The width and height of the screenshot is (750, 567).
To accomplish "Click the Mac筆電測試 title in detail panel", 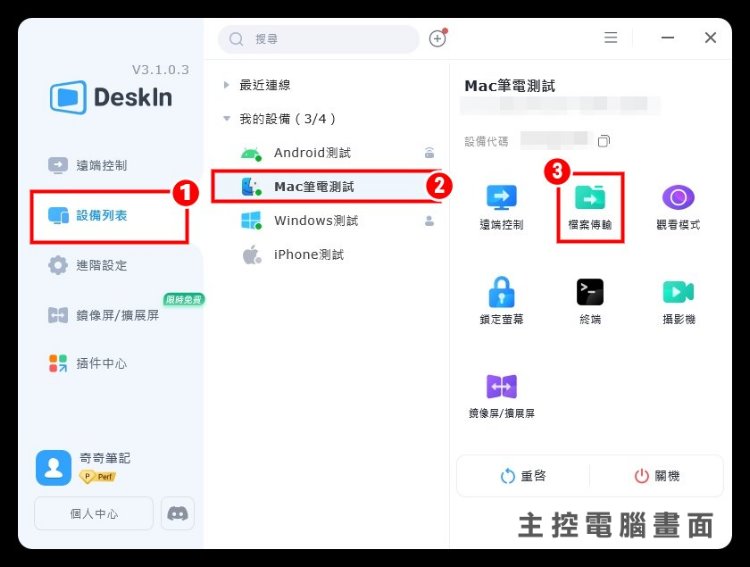I will pyautogui.click(x=510, y=86).
